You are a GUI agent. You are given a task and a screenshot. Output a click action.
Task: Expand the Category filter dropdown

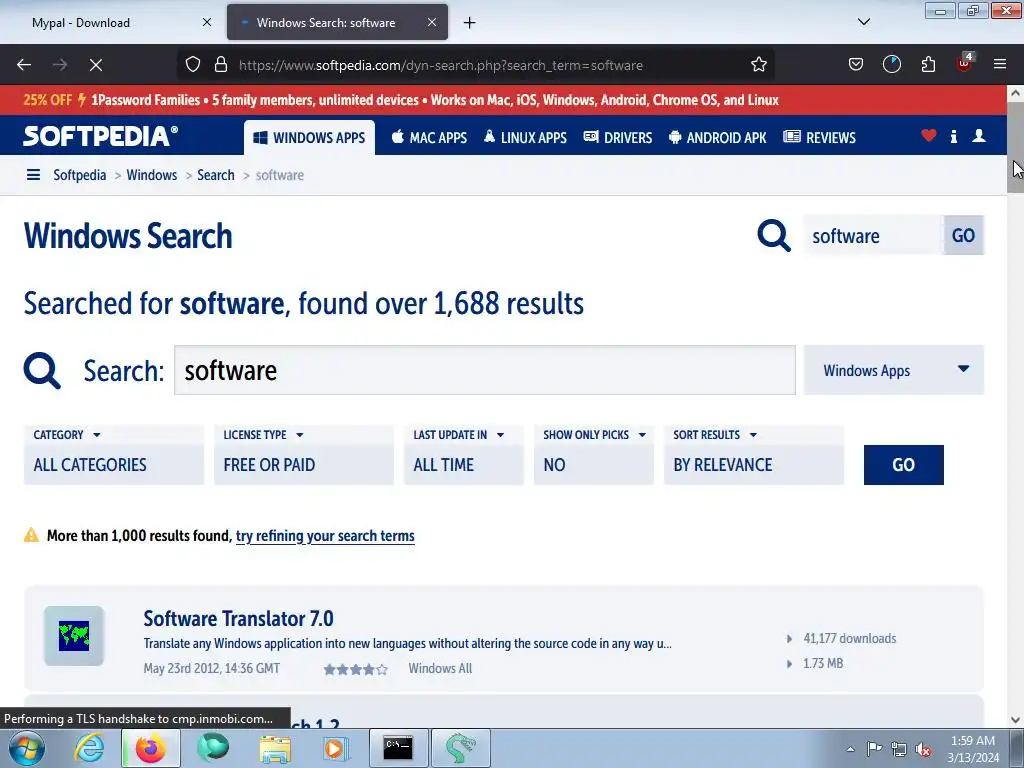coord(114,455)
